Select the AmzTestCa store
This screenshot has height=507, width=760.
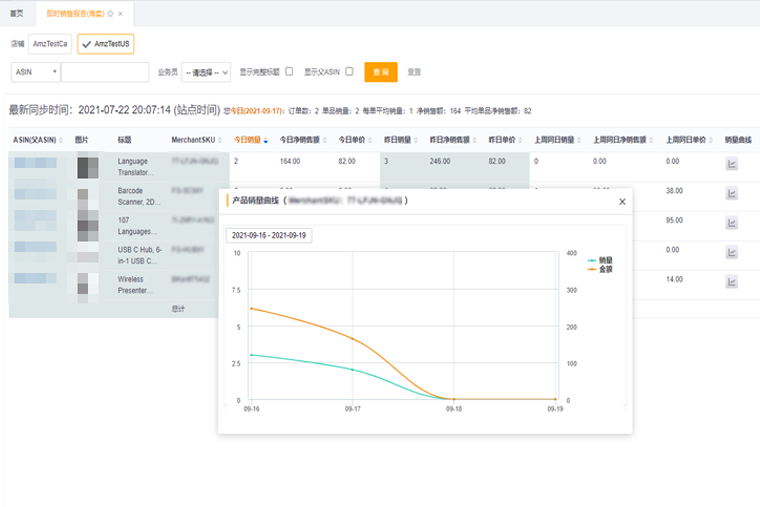pyautogui.click(x=50, y=44)
